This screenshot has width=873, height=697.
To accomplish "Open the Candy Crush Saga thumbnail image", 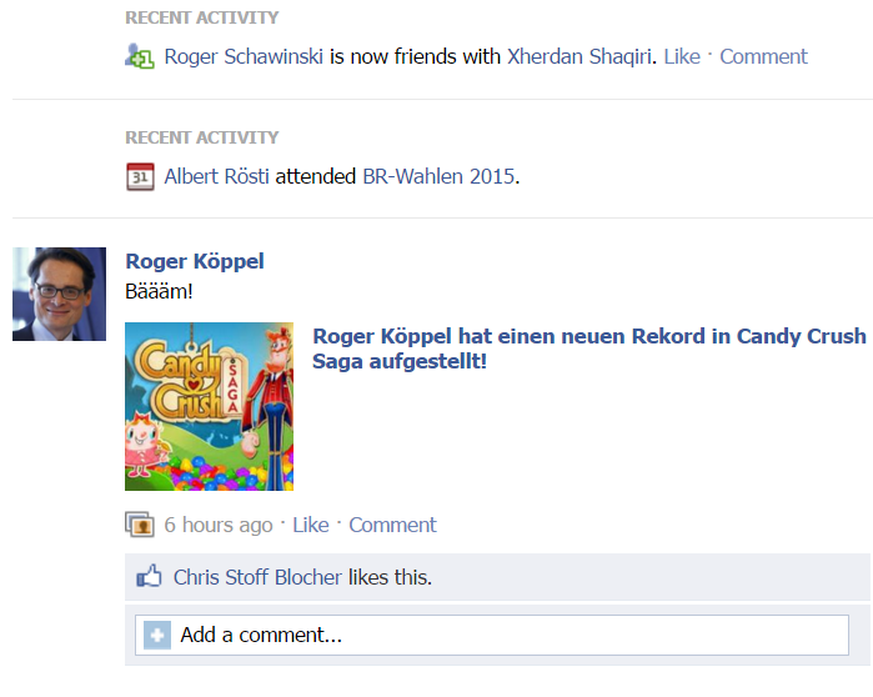I will click(209, 406).
